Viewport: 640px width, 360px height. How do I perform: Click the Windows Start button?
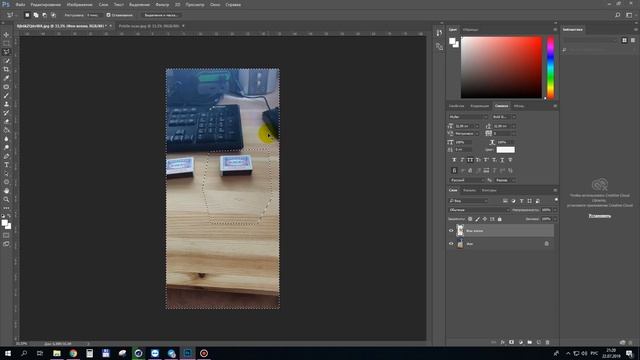click(8, 353)
